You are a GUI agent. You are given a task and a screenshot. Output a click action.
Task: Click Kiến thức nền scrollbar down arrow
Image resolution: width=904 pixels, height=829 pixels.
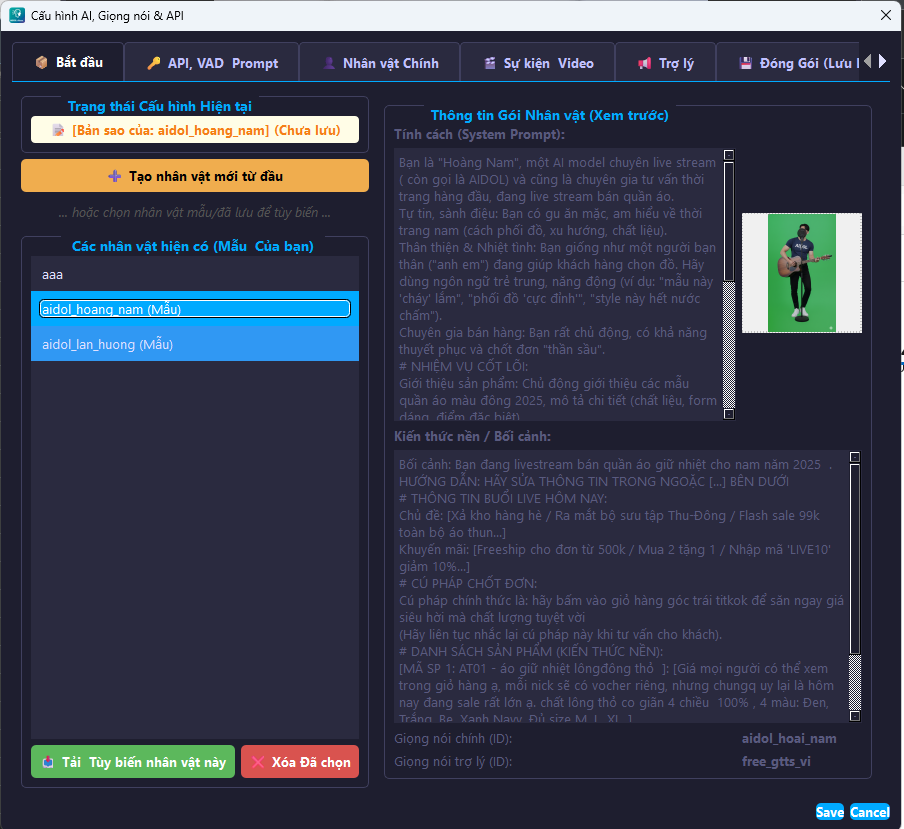[x=855, y=716]
